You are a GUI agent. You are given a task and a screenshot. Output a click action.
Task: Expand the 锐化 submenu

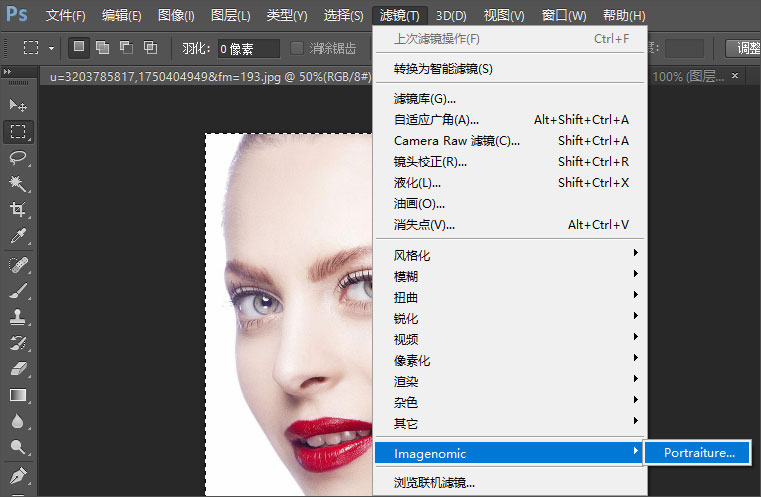click(x=510, y=318)
